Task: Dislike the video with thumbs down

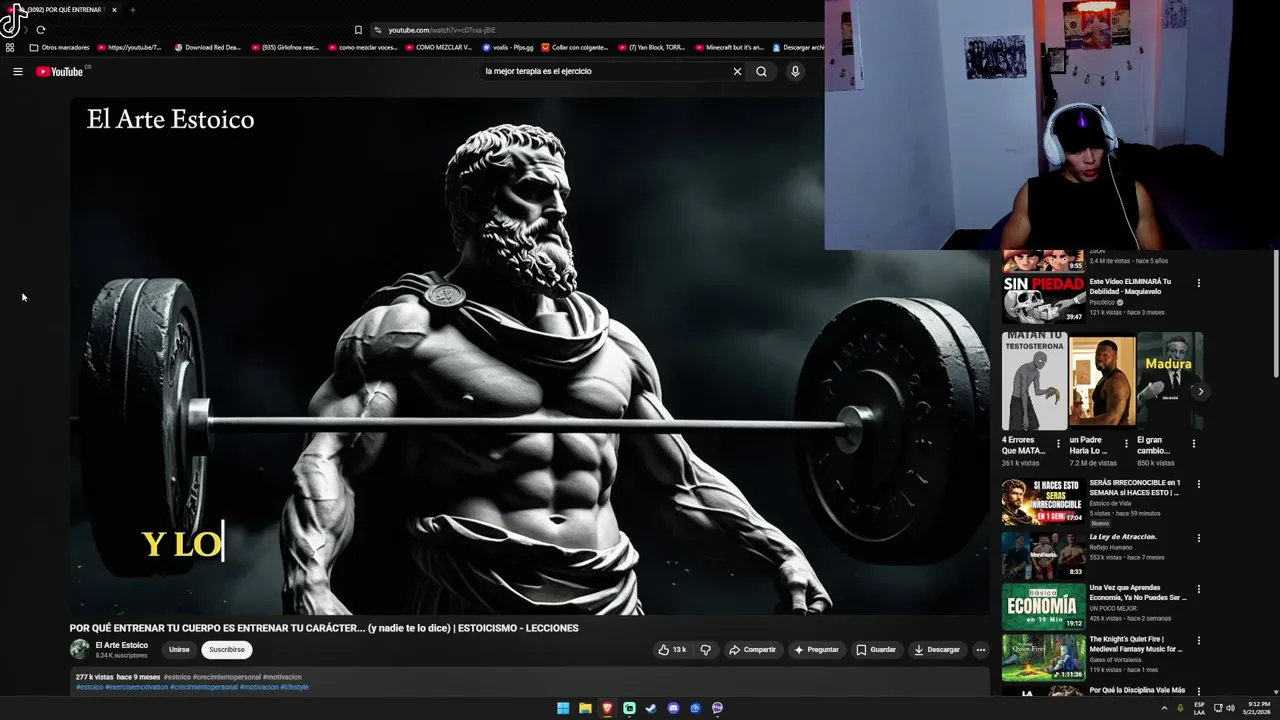Action: tap(705, 650)
